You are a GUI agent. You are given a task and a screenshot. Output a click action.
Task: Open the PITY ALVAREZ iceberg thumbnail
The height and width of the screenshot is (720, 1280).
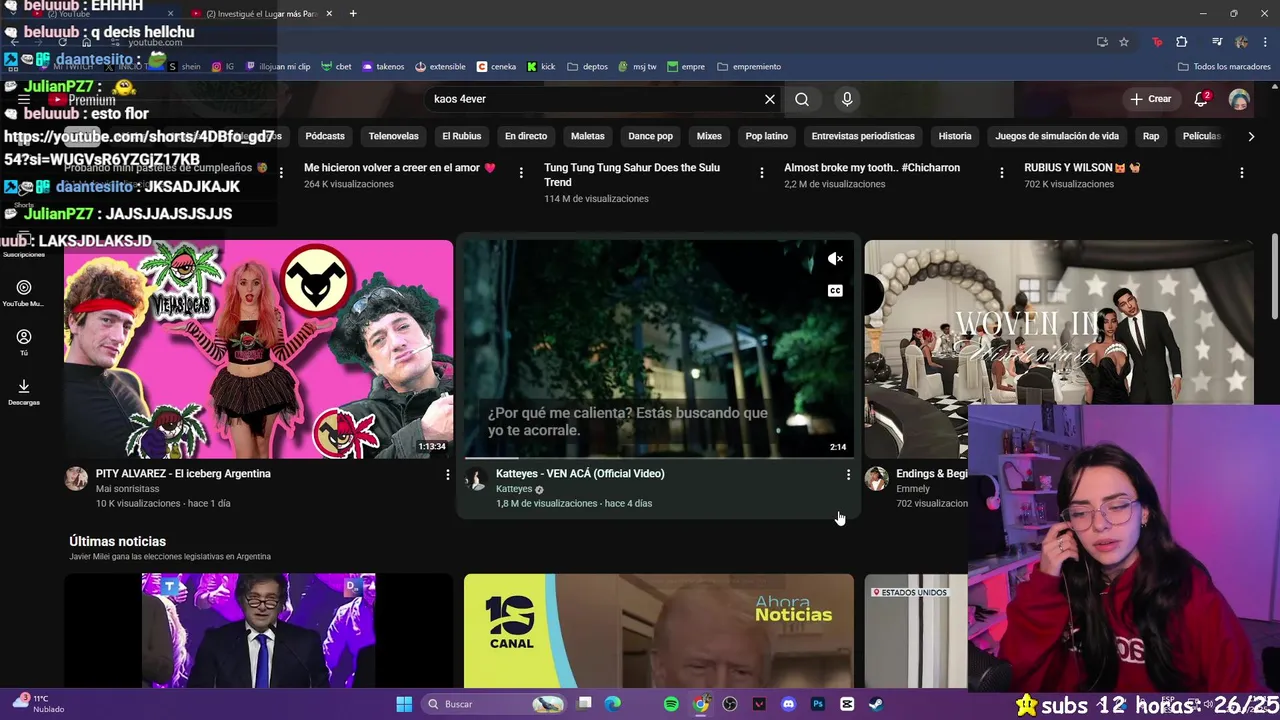(x=259, y=349)
